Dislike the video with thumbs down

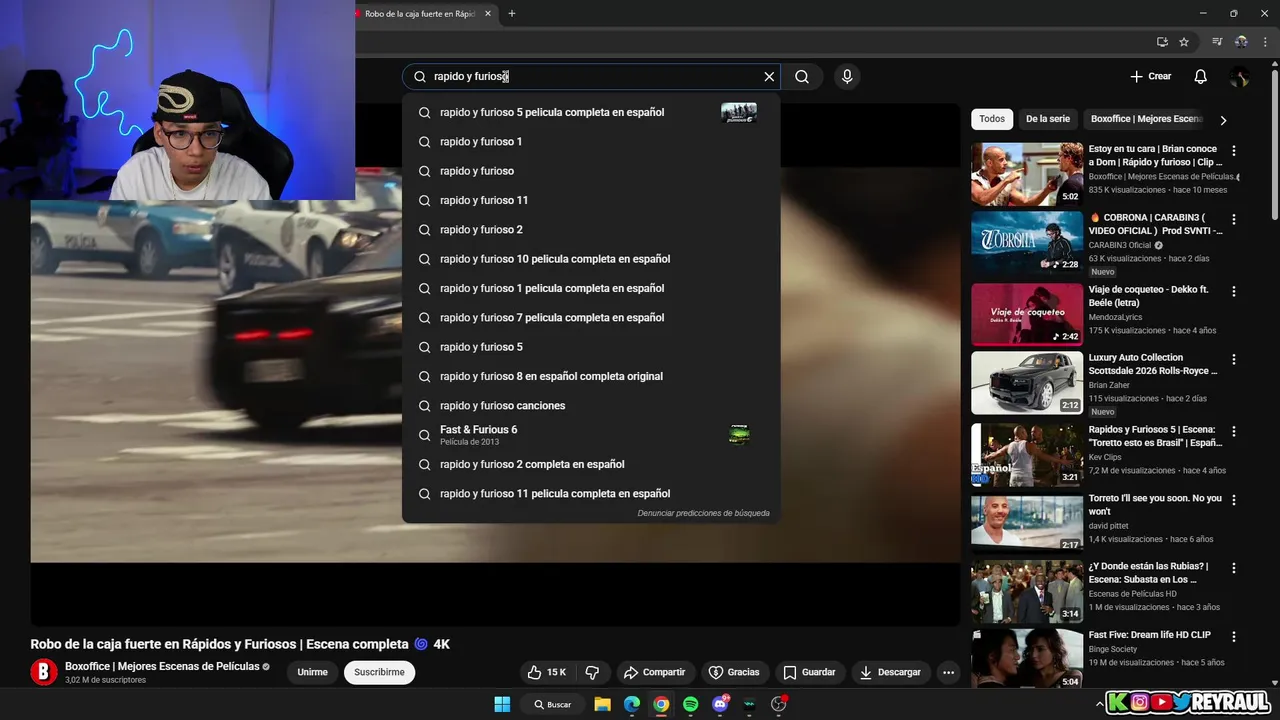point(592,672)
